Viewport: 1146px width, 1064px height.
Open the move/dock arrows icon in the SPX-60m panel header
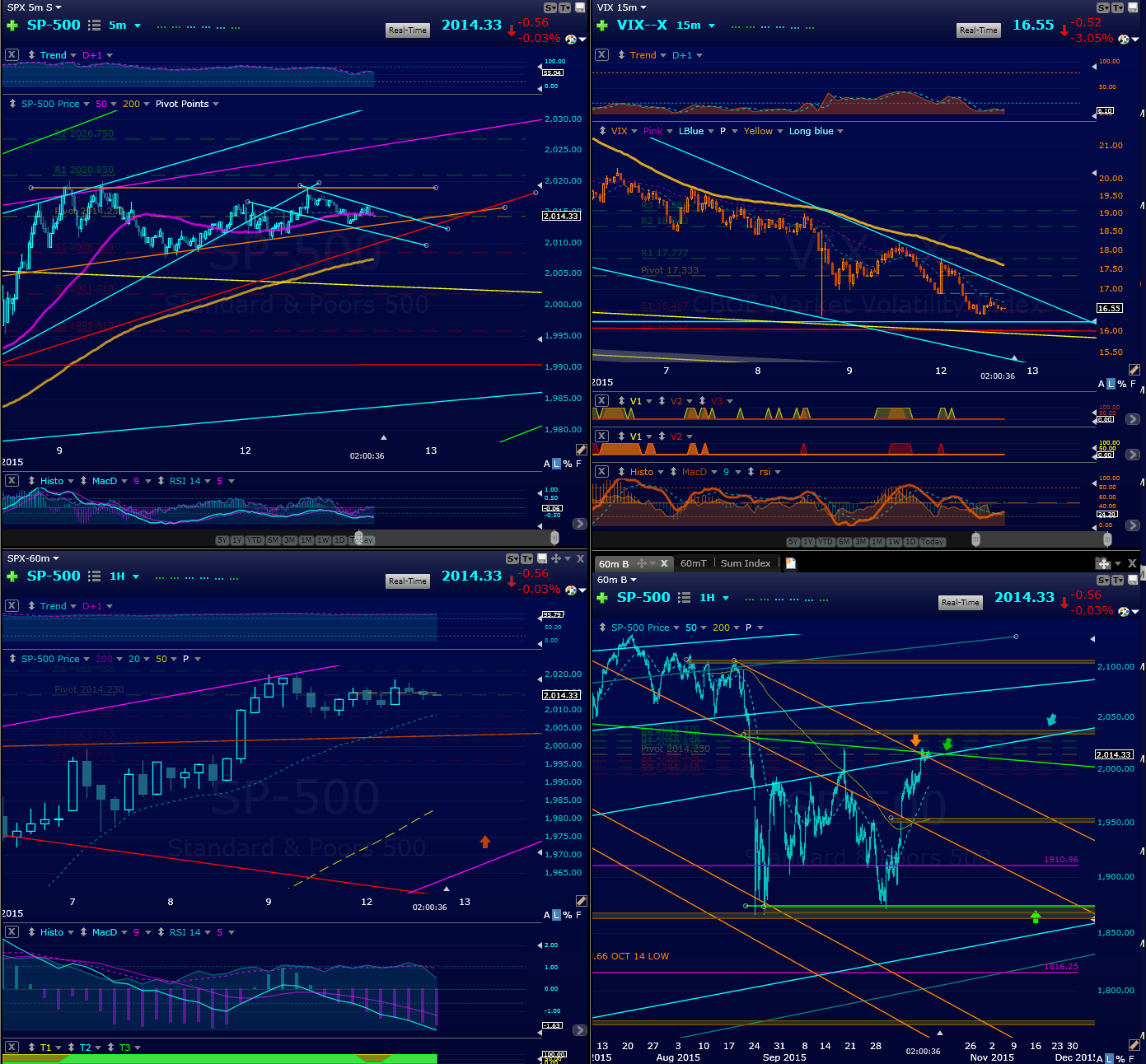(556, 558)
